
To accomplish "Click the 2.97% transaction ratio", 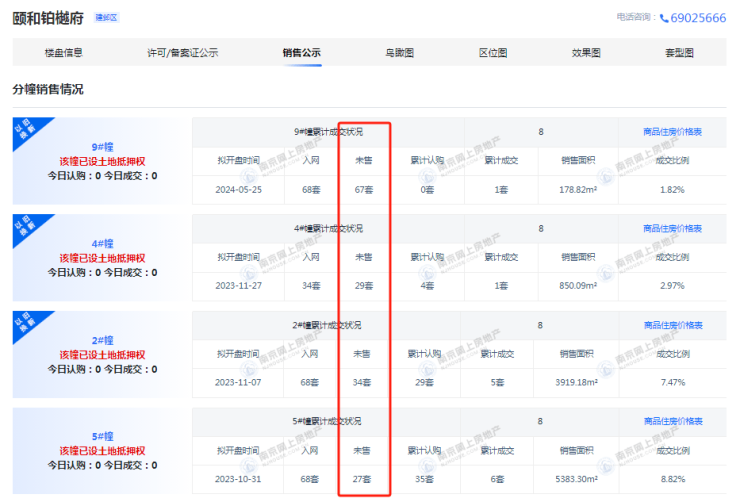I will [672, 285].
